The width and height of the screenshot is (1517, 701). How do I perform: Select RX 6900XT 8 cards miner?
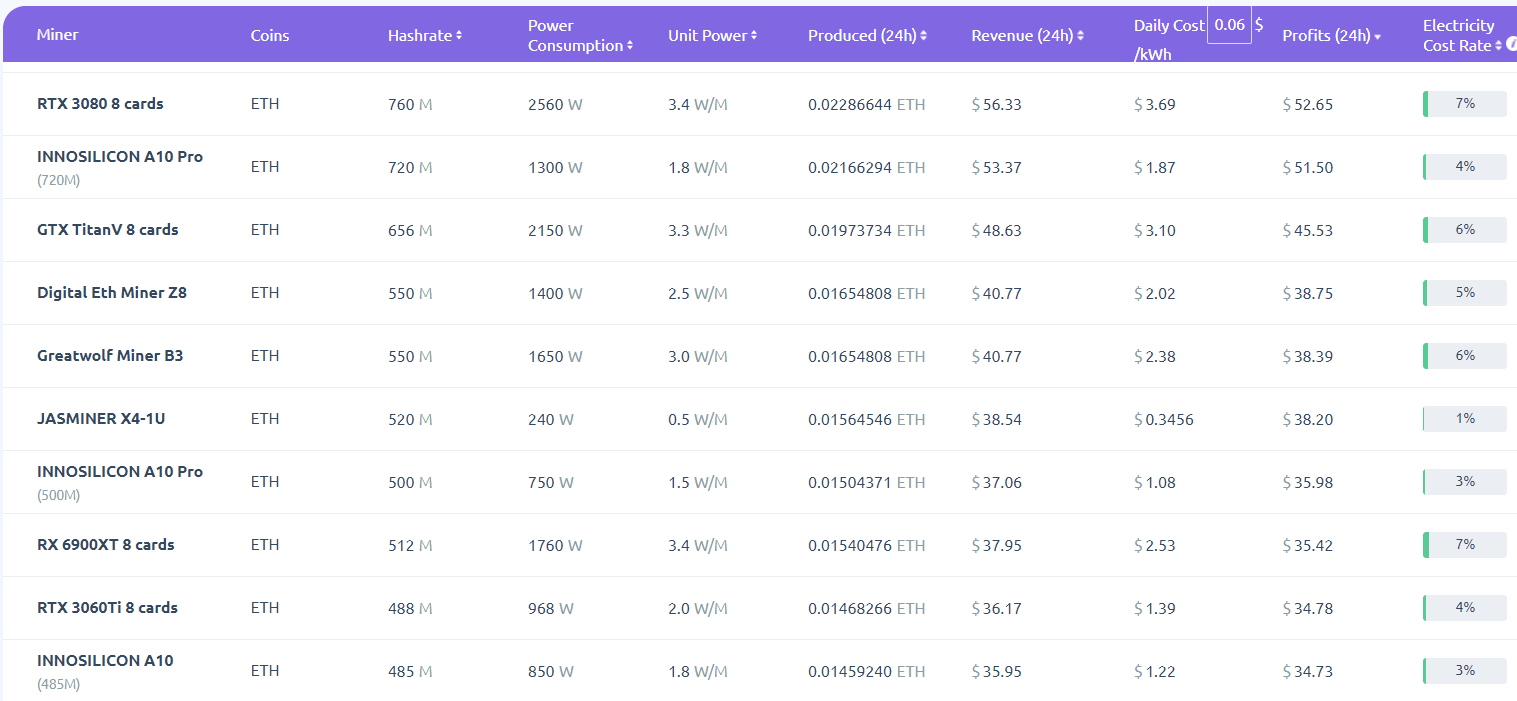[106, 545]
